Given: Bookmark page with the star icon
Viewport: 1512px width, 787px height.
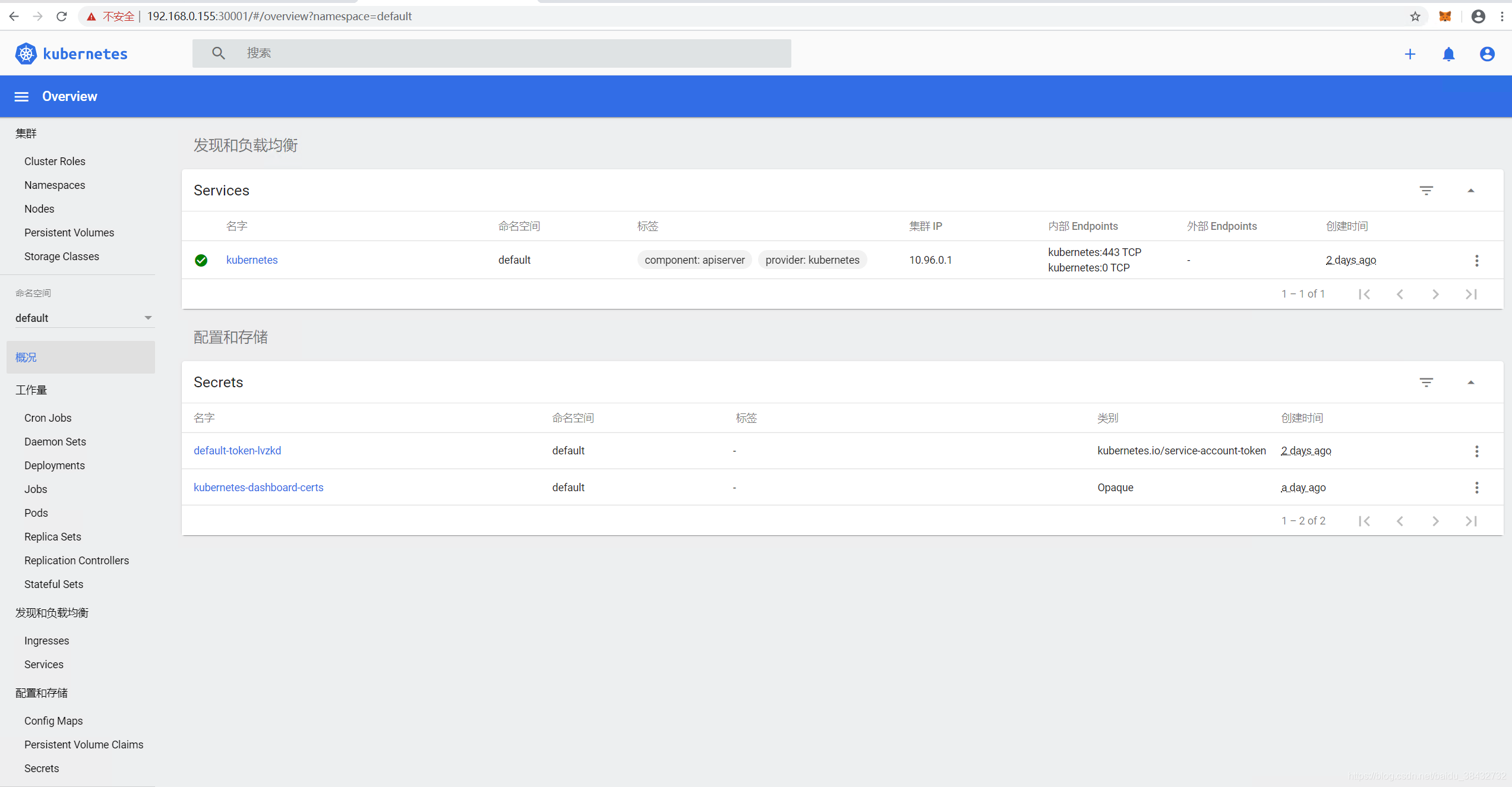Looking at the screenshot, I should 1415,17.
